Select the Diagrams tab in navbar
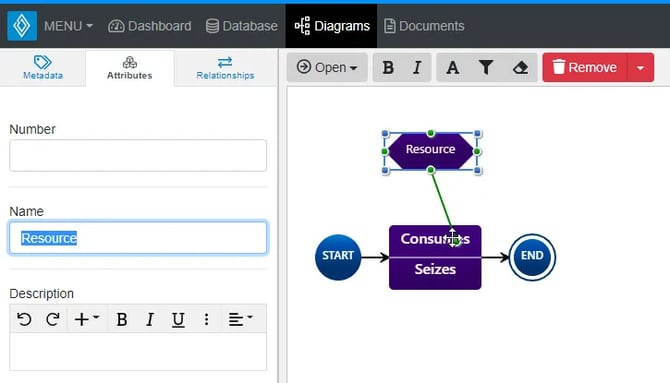Screen dimensions: 670x383 (x=332, y=26)
